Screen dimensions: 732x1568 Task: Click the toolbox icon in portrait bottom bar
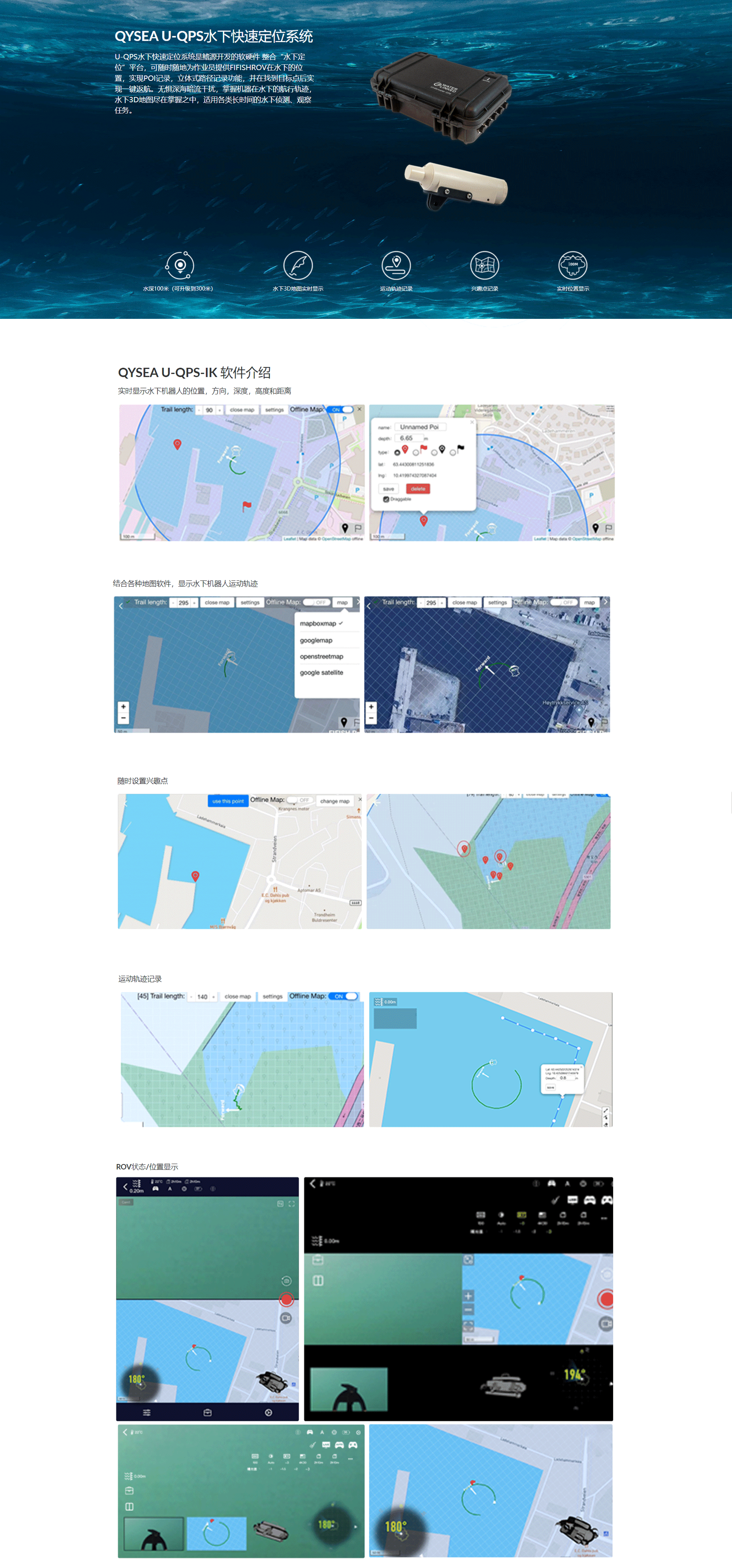click(207, 1412)
